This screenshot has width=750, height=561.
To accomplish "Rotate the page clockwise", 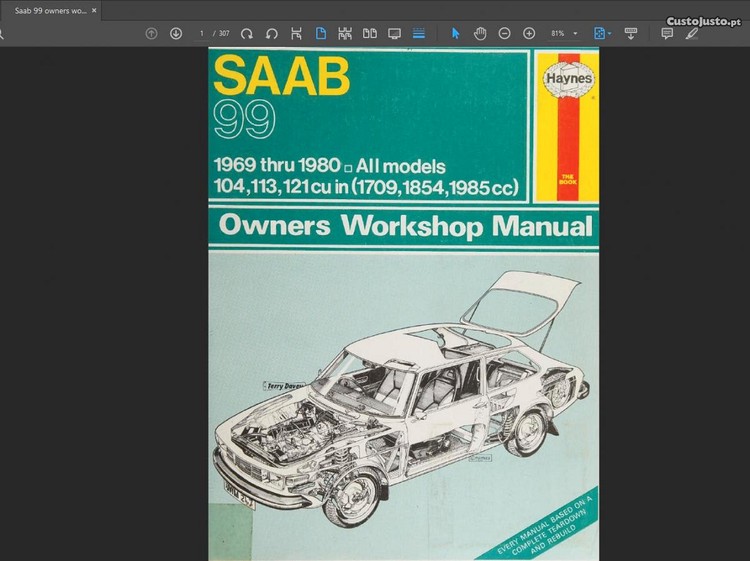I will 247,33.
